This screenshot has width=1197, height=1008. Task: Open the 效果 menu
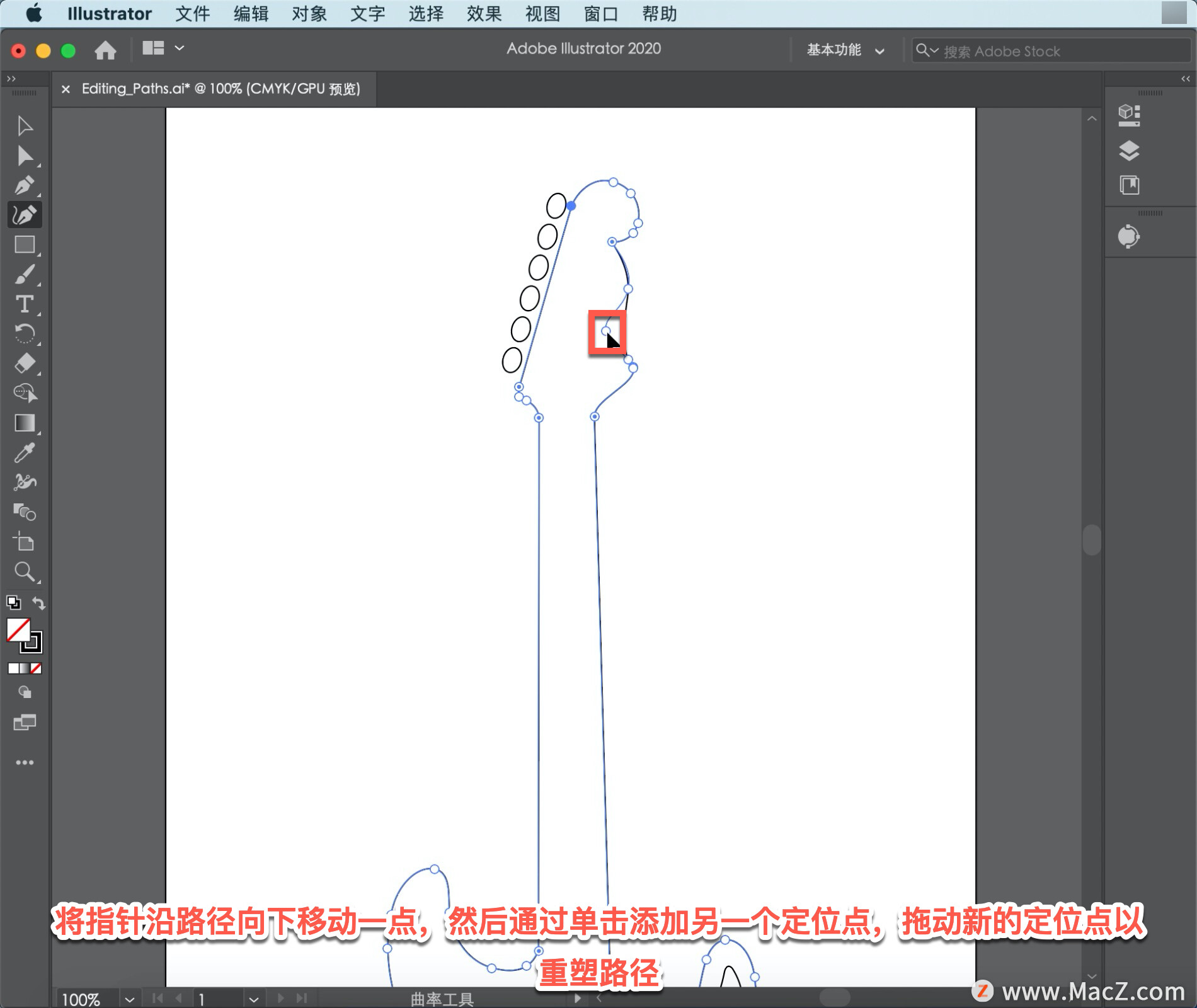[484, 13]
